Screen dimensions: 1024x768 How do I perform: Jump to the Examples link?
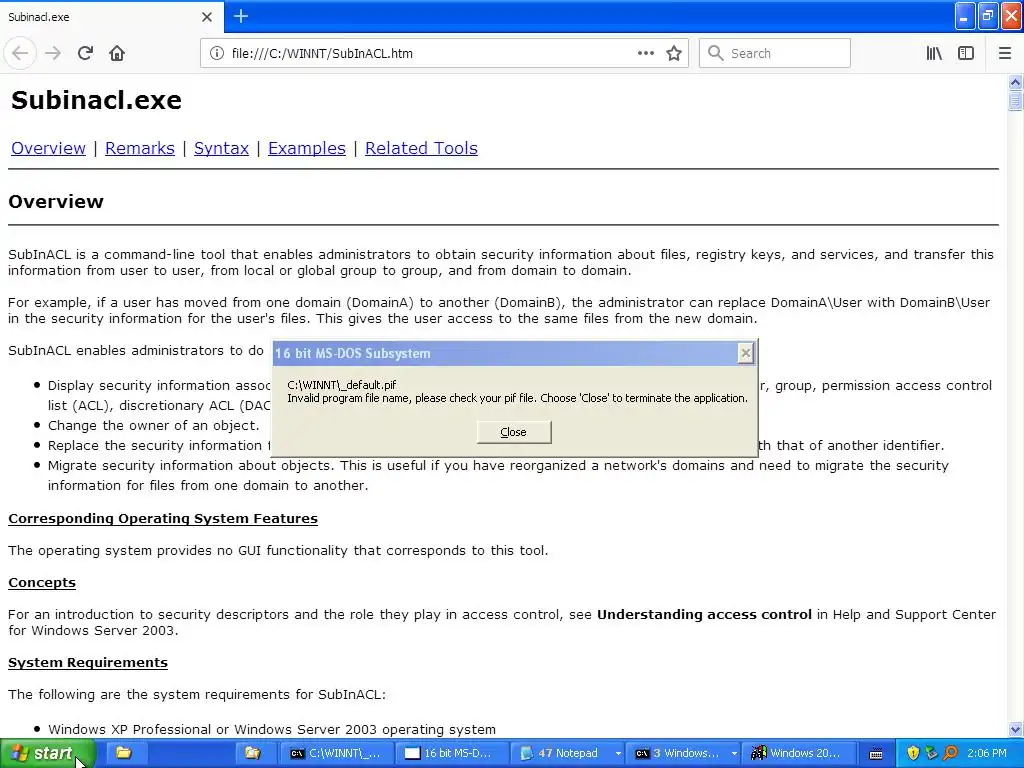tap(307, 148)
